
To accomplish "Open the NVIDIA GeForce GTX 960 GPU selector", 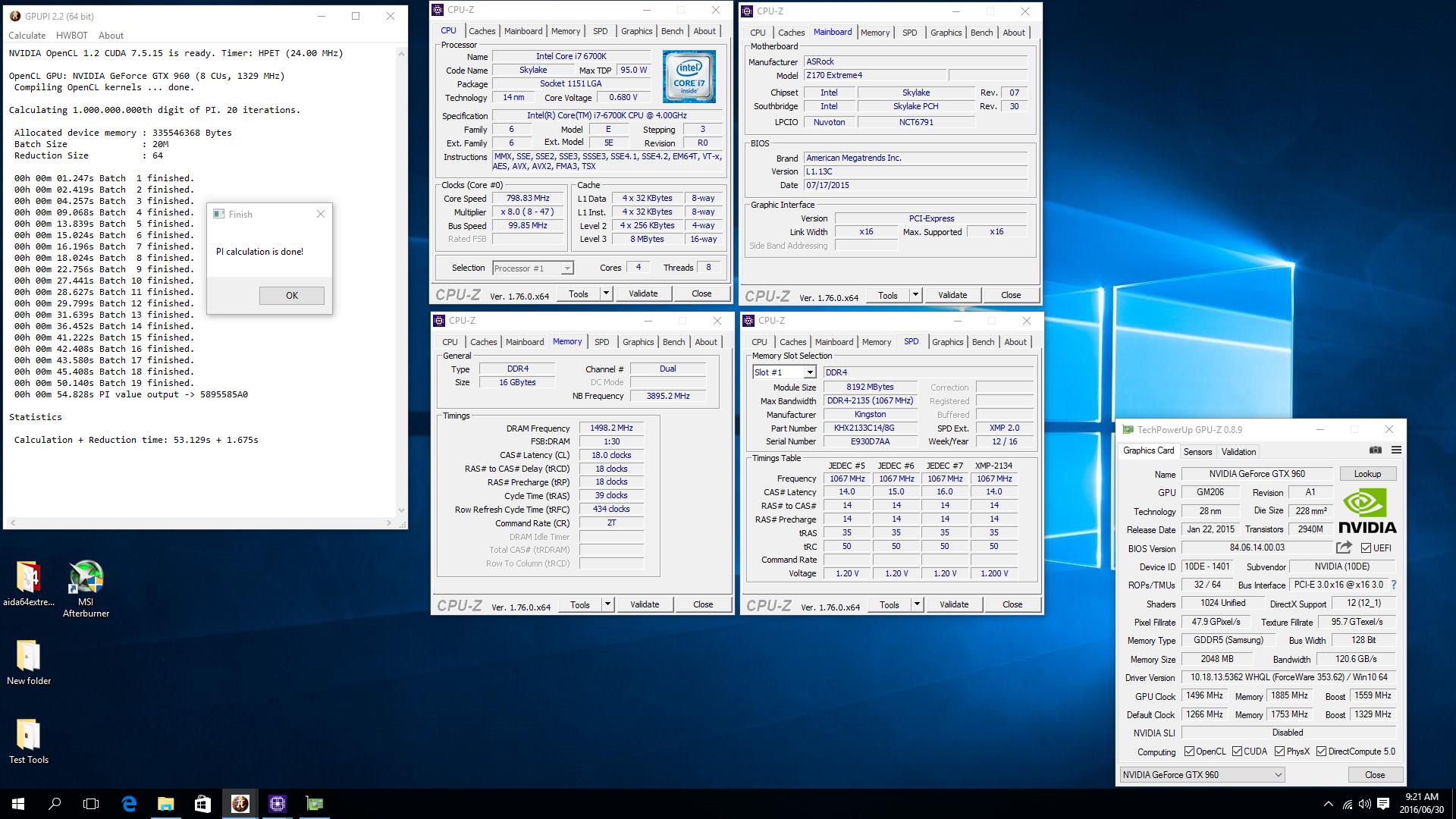I will pos(1202,774).
